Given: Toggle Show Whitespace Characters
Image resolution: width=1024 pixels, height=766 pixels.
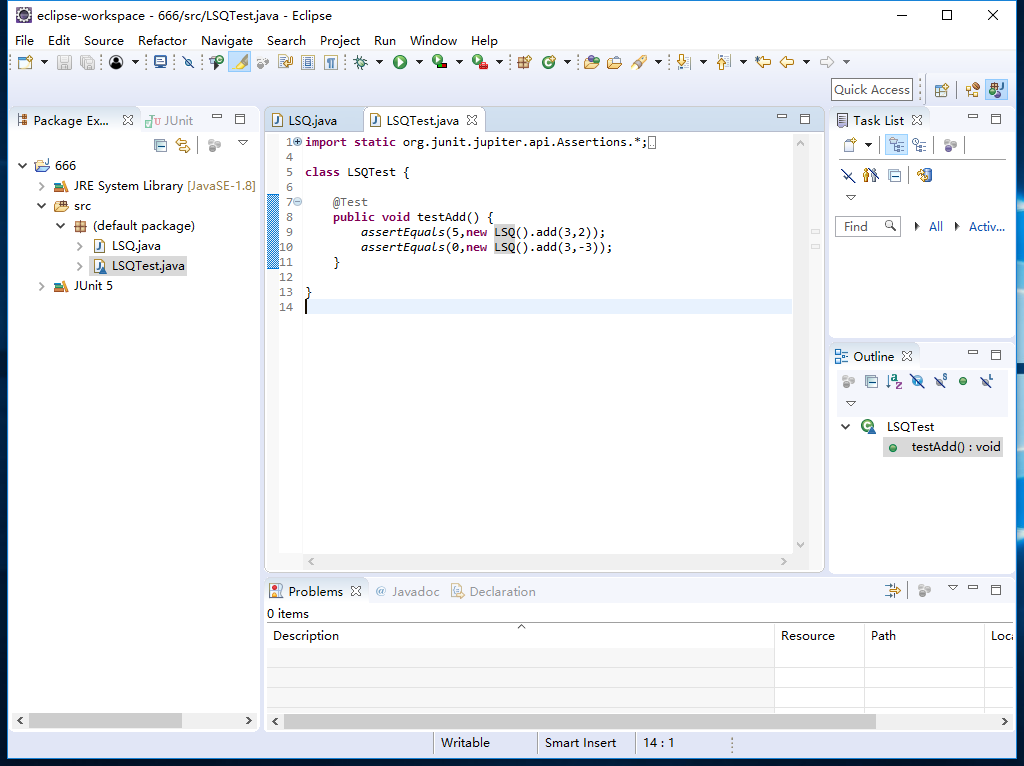Looking at the screenshot, I should (x=331, y=62).
